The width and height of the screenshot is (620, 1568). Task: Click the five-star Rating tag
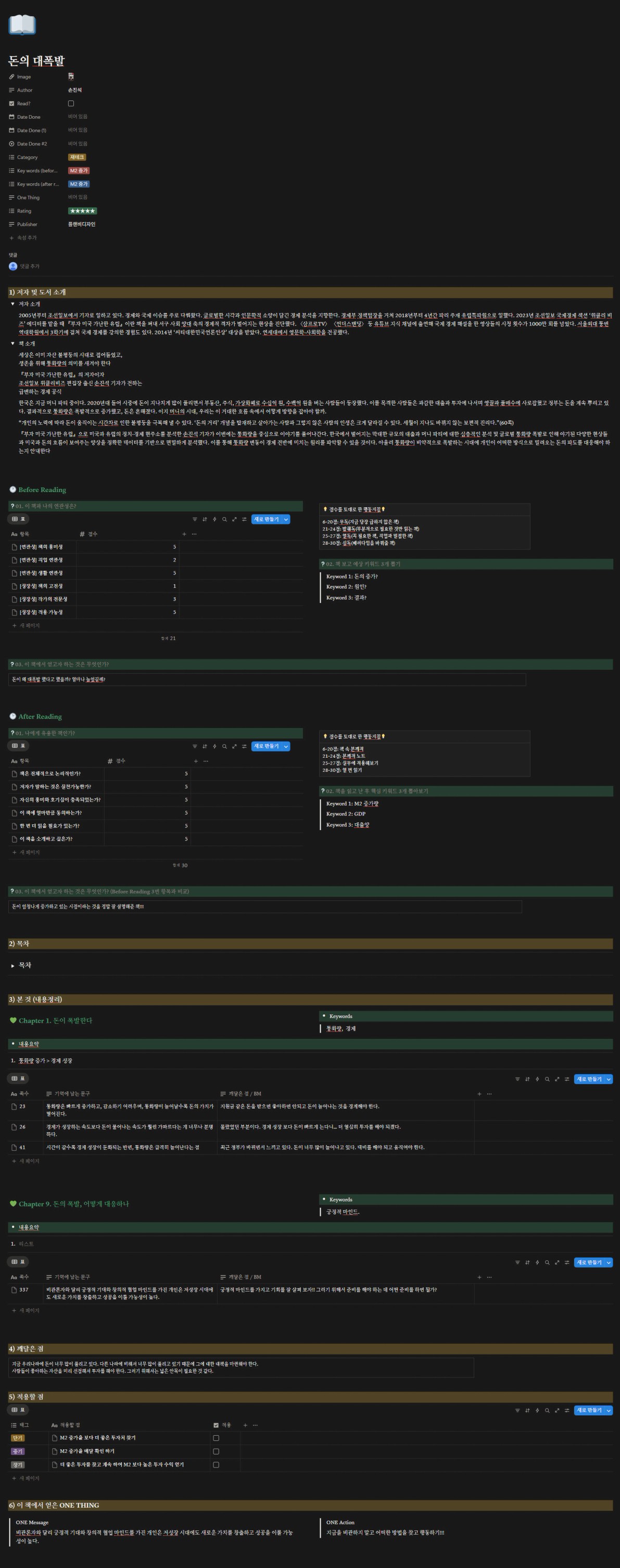point(82,211)
